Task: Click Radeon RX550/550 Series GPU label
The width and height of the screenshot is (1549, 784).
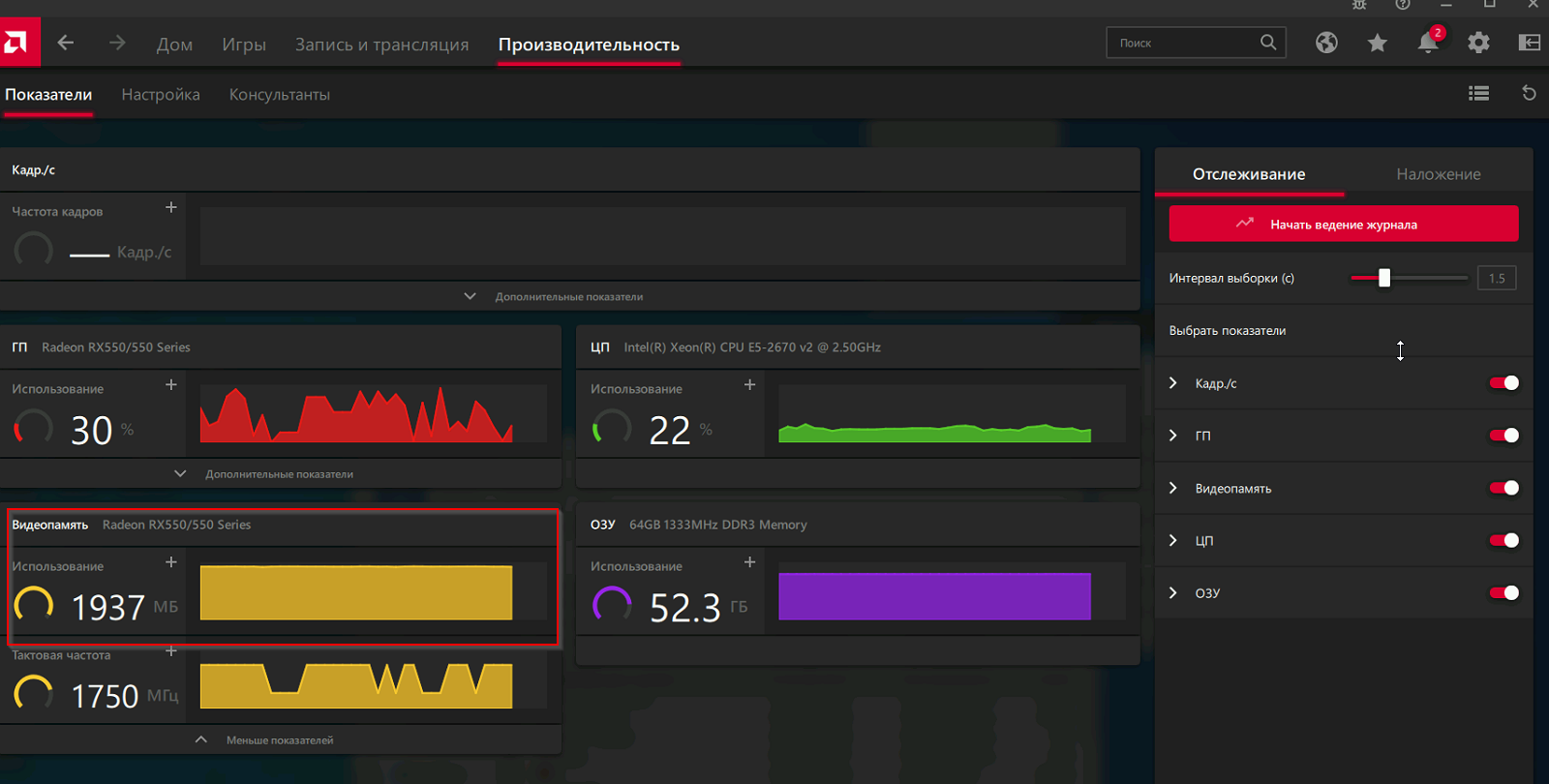Action: 116,347
